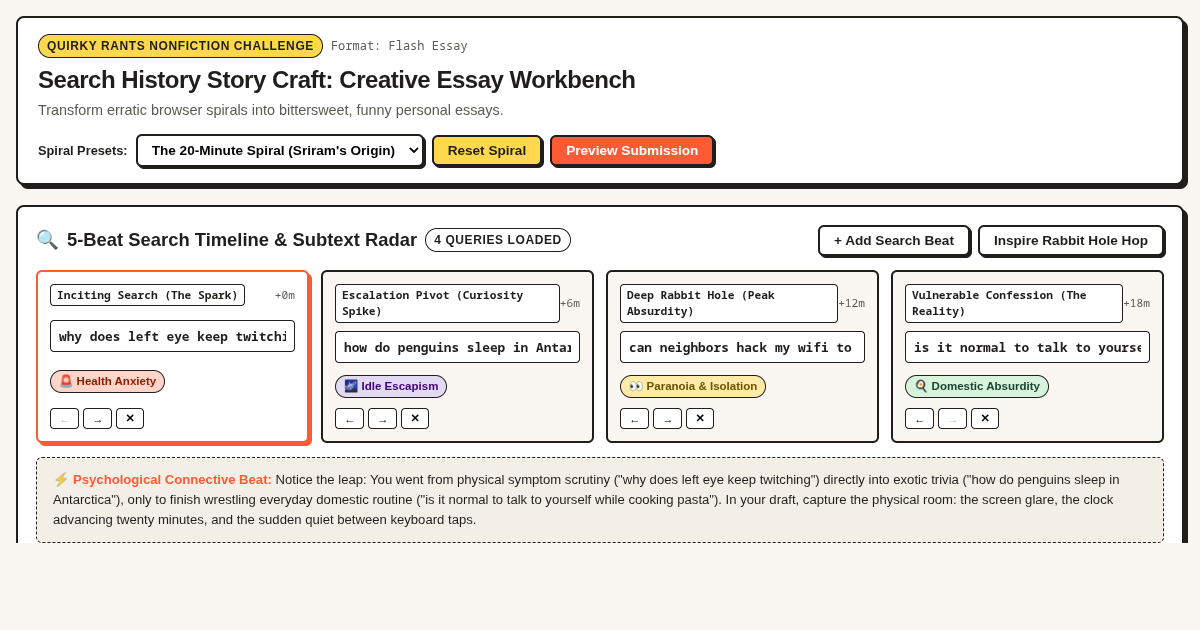
Task: Edit the Deep Rabbit Hole beat title field
Action: pos(729,303)
